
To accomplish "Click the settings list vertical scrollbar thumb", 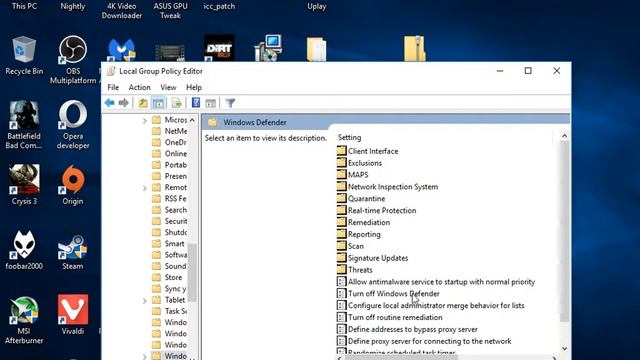I will [564, 231].
